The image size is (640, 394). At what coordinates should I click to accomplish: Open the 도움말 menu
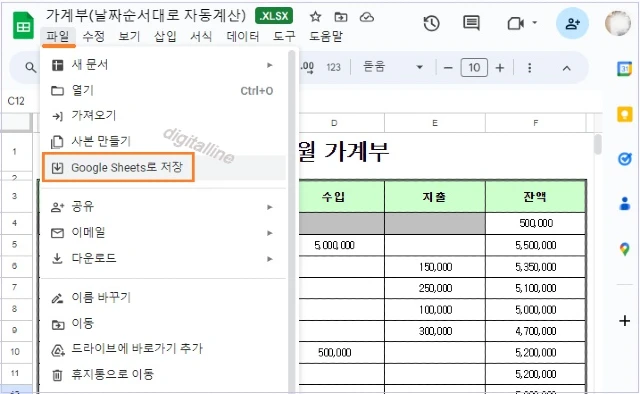[x=325, y=37]
